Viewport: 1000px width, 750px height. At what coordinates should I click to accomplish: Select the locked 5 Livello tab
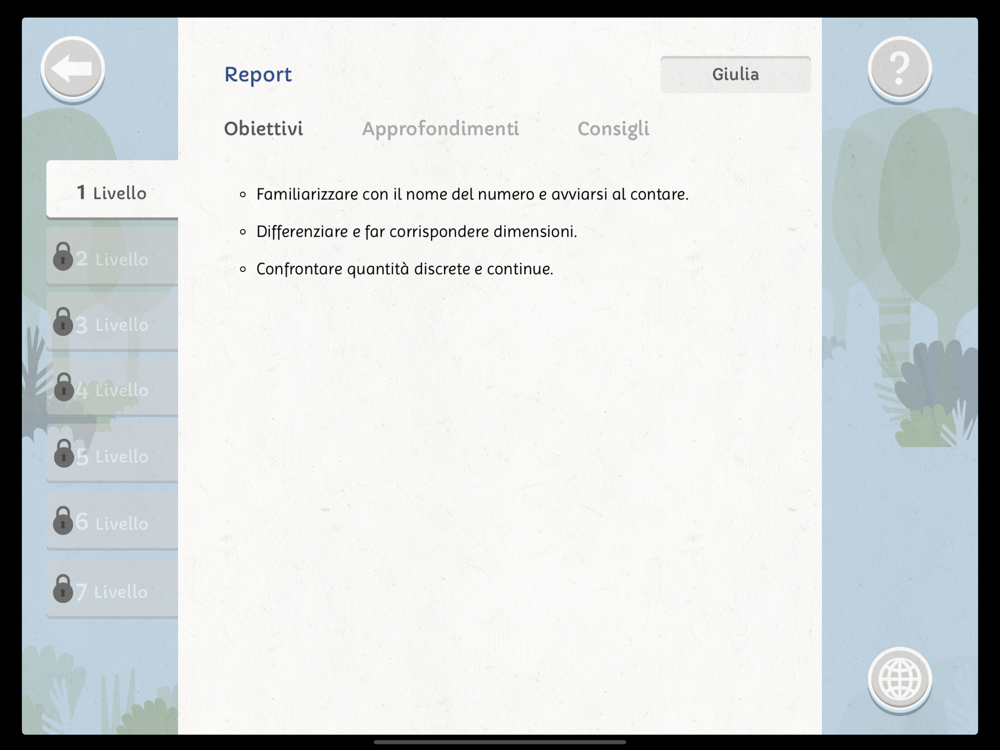[x=112, y=453]
